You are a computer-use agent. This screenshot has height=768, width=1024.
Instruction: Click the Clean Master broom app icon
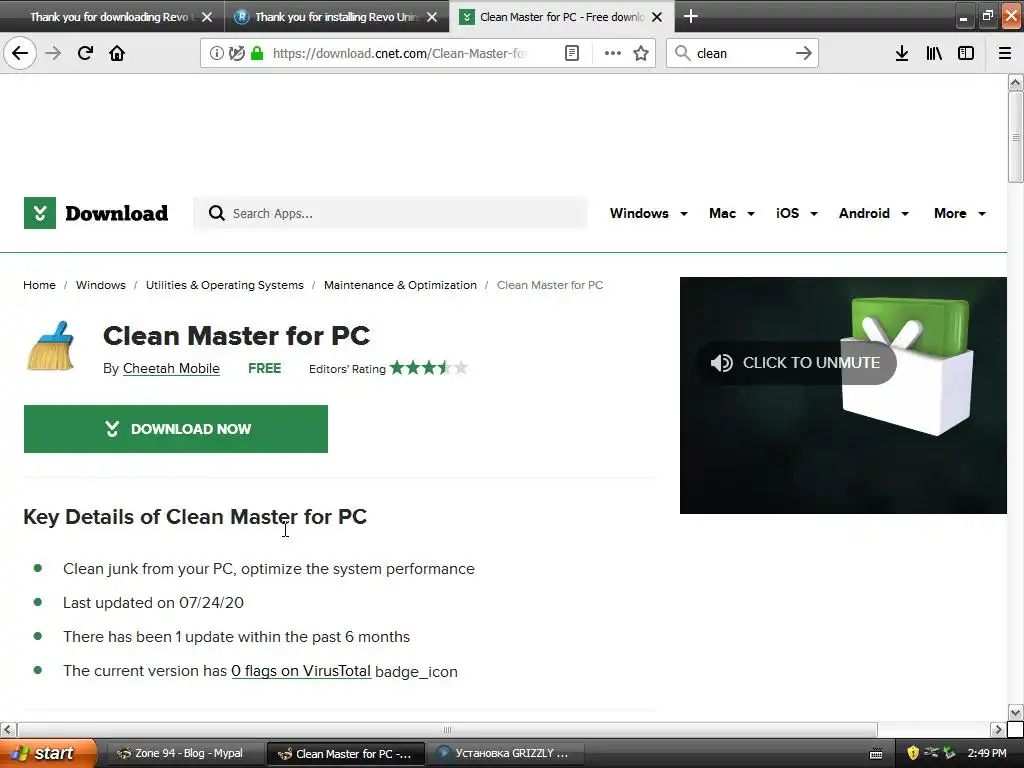(51, 346)
